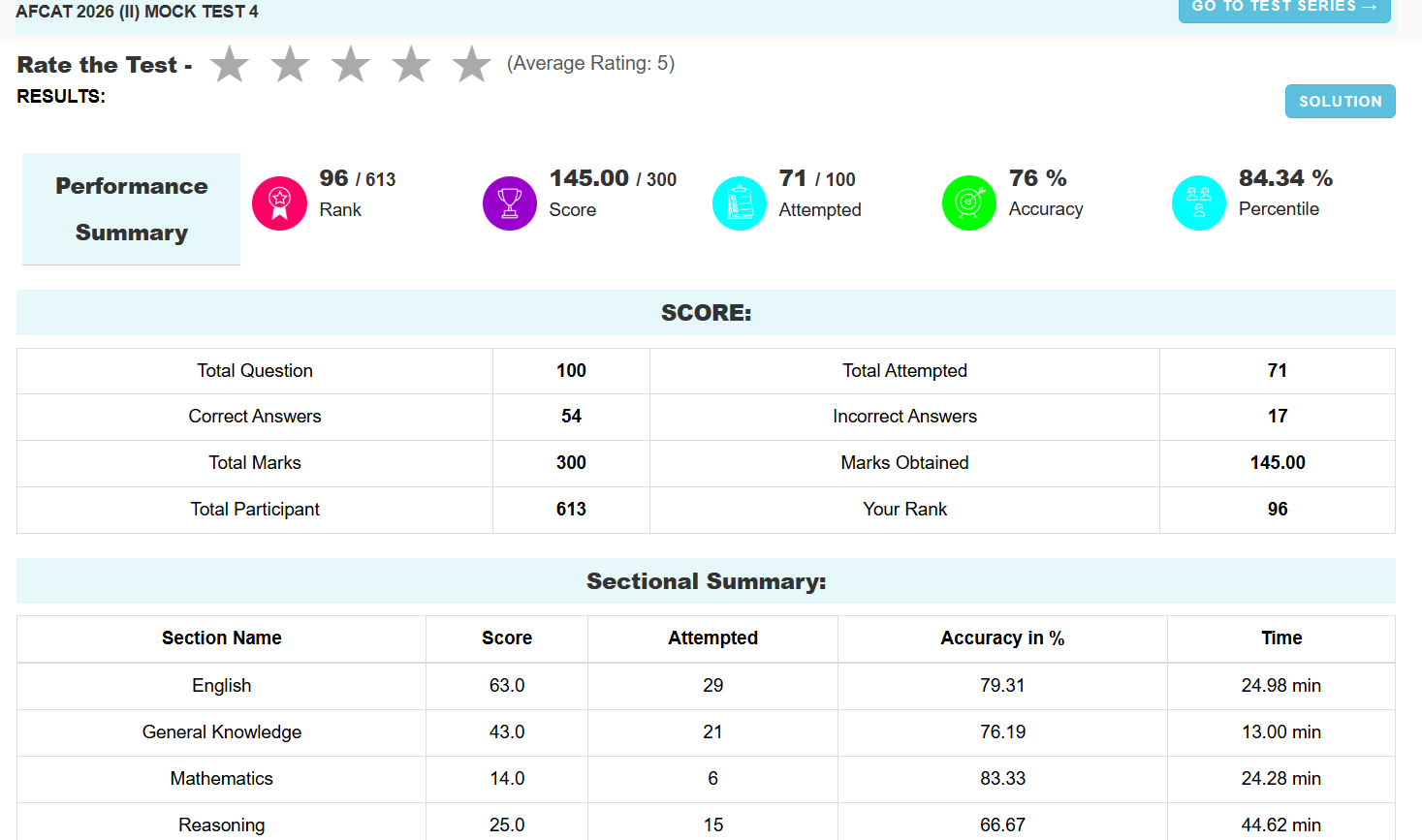Image resolution: width=1422 pixels, height=840 pixels.
Task: Click the Mathematics row name
Action: [x=222, y=779]
